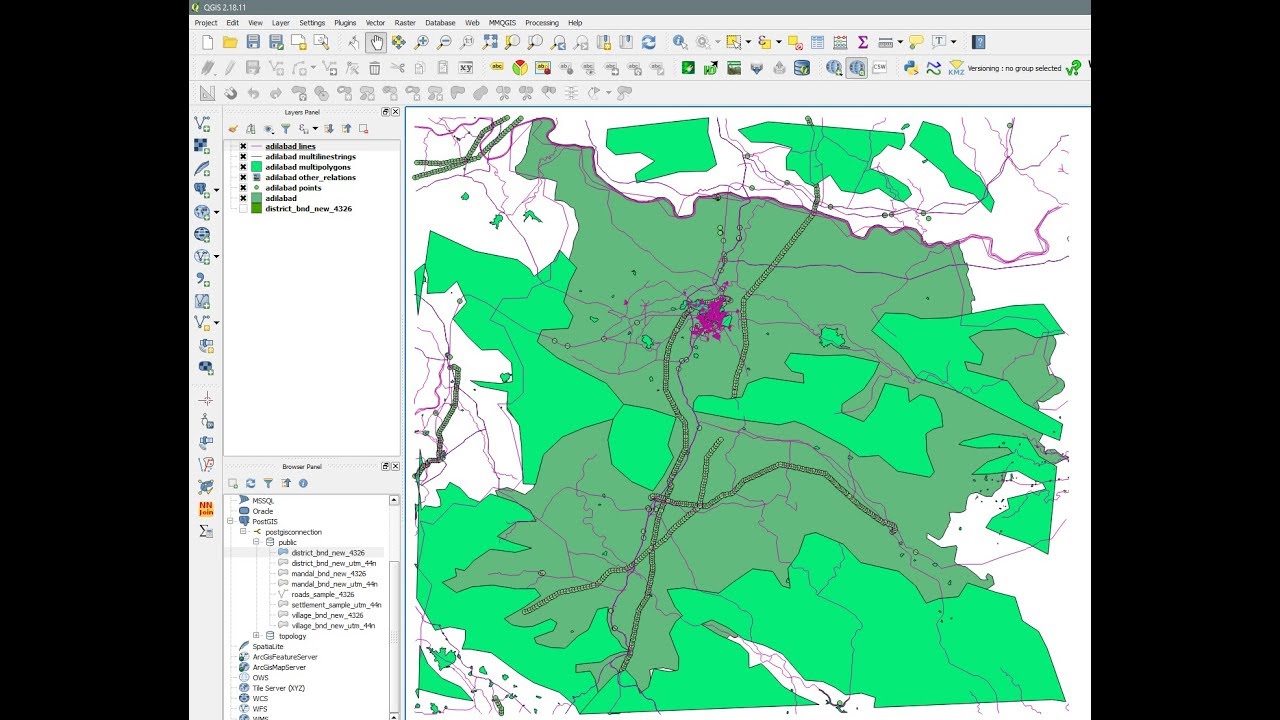Screen dimensions: 1280x720
Task: Activate the Identify Features tool
Action: pos(680,42)
